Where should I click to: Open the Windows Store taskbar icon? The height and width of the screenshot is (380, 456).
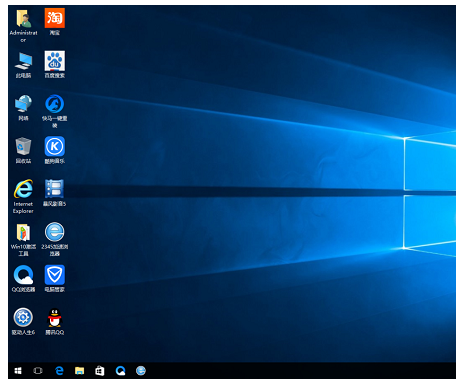coord(100,371)
